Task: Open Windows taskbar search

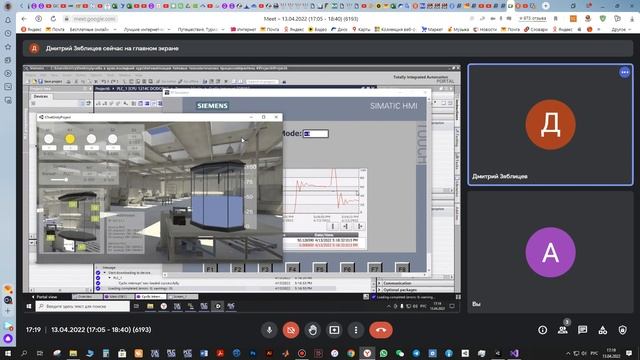Action: click(x=24, y=353)
